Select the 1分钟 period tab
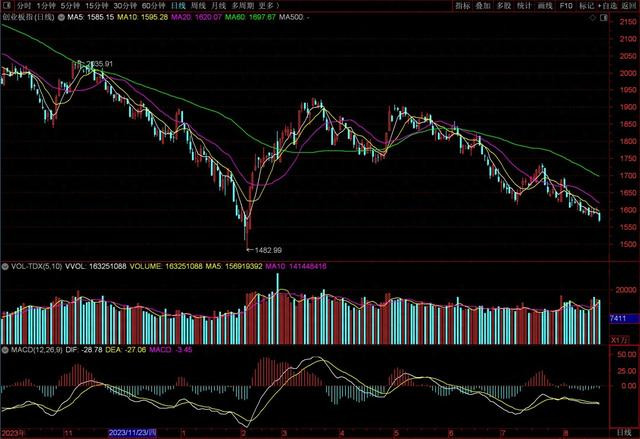Screen dimensions: 640x439 tap(46, 6)
